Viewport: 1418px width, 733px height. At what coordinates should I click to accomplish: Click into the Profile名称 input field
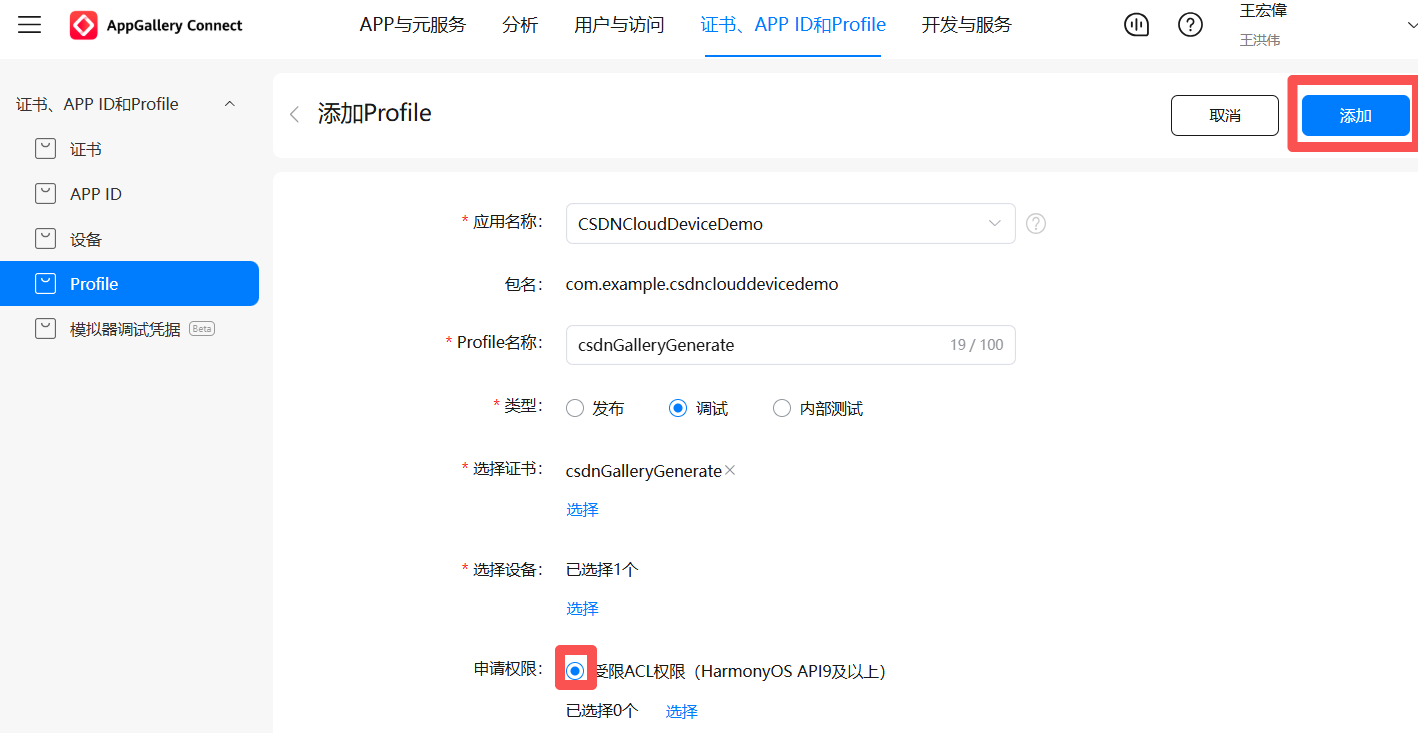[790, 345]
